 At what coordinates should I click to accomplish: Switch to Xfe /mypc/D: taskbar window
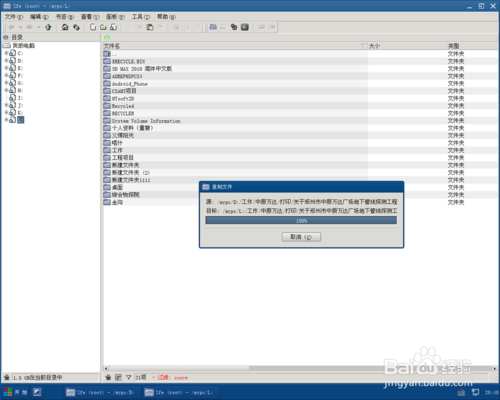click(100, 392)
